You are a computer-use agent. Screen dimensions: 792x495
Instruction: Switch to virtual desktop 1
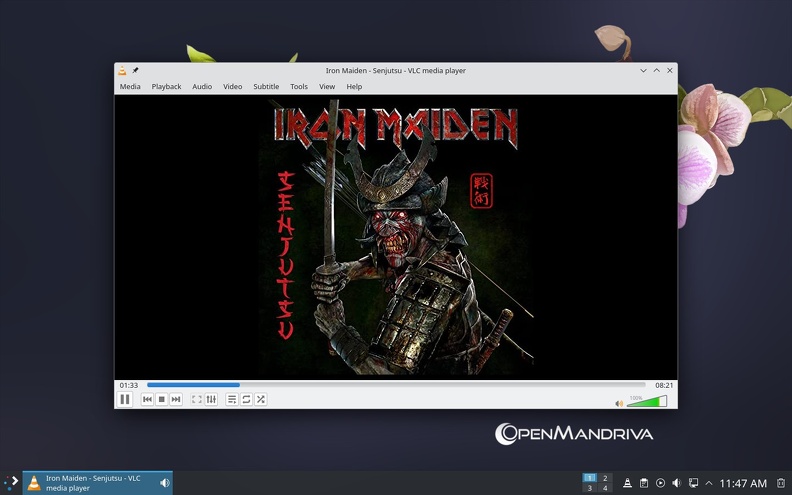[589, 477]
